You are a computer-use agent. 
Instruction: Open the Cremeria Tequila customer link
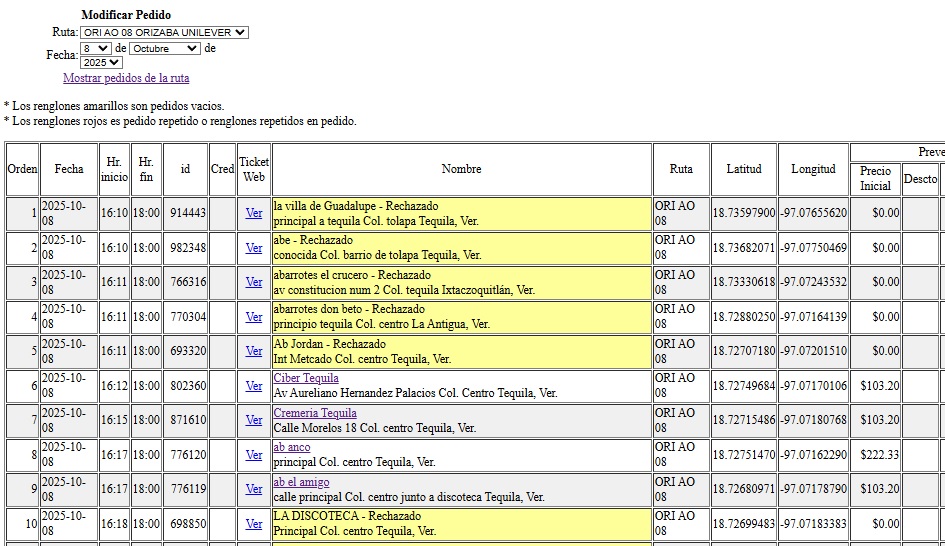315,413
